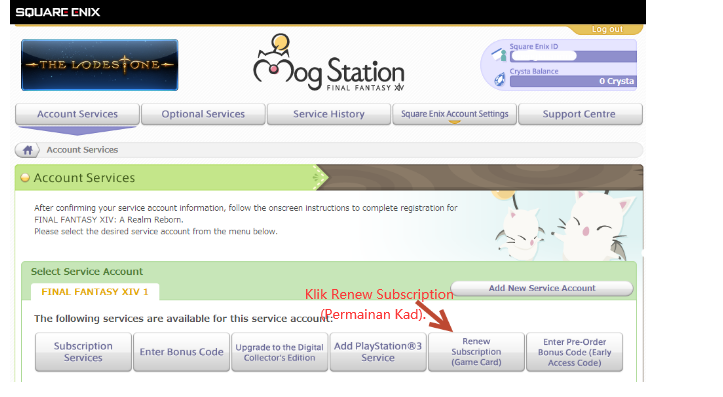
Task: Open Subscription Services
Action: 83,352
